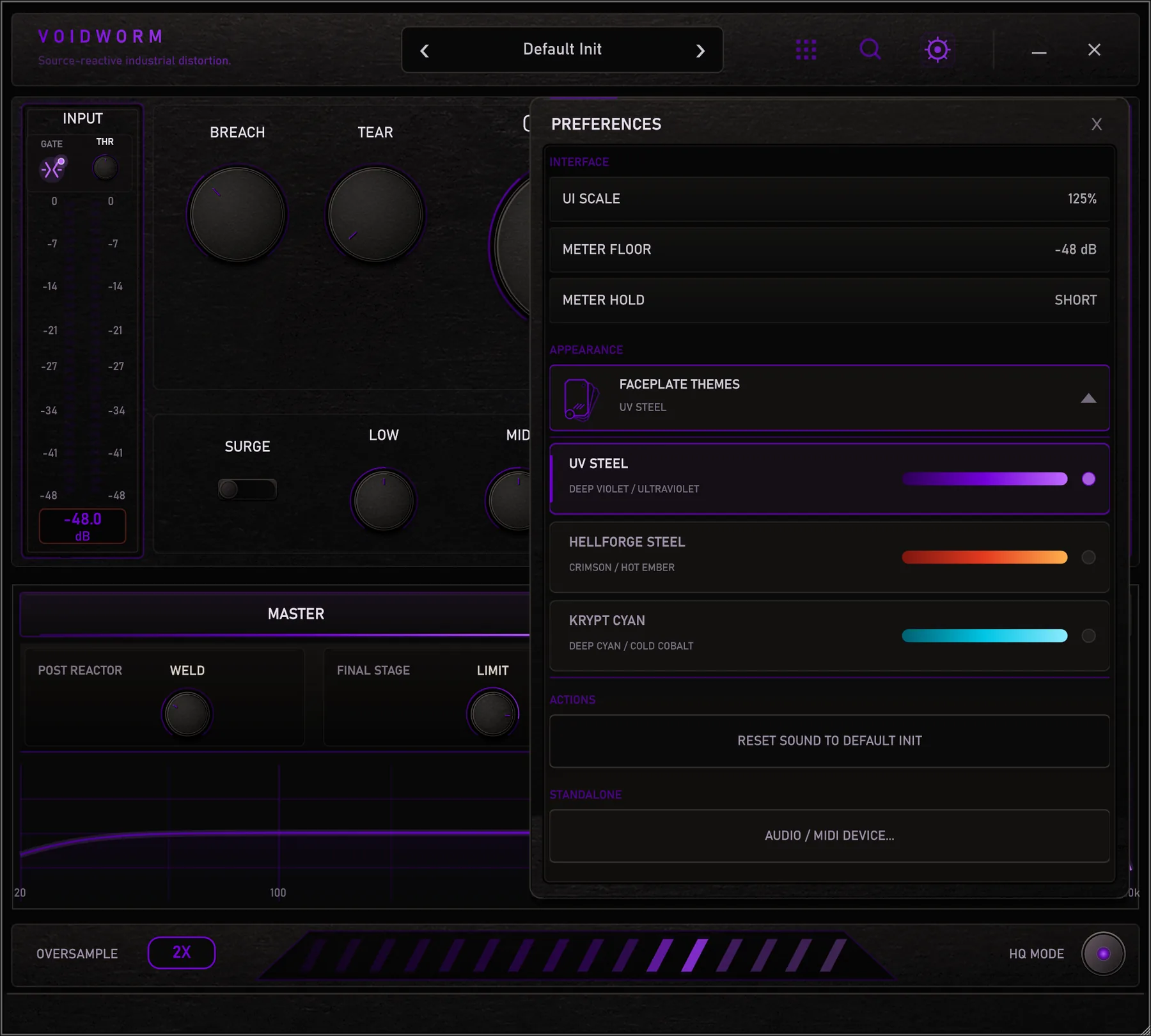
Task: Go to next preset with right arrow
Action: [x=700, y=51]
